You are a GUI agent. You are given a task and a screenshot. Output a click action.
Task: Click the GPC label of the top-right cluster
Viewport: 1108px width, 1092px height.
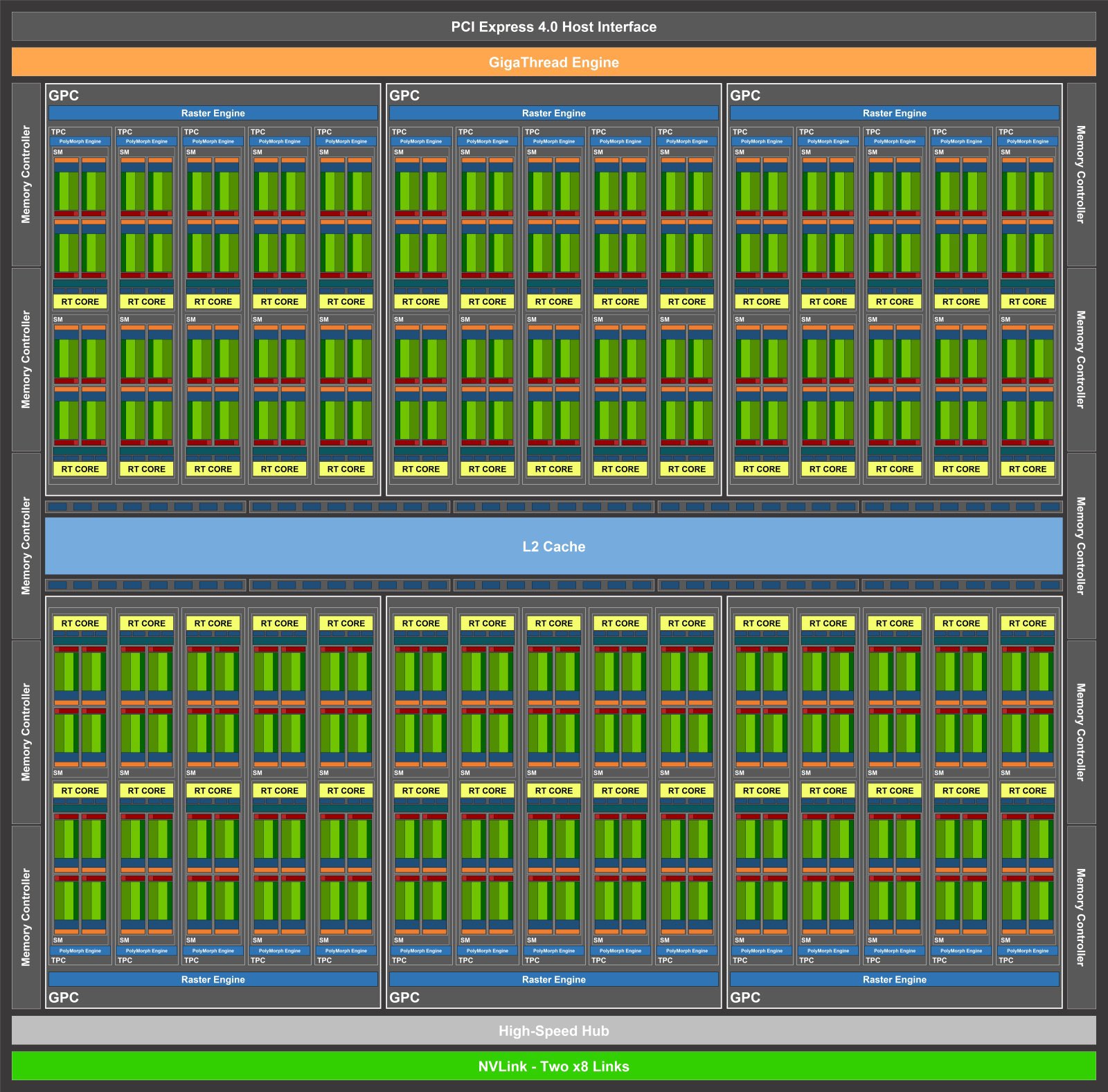pyautogui.click(x=745, y=96)
